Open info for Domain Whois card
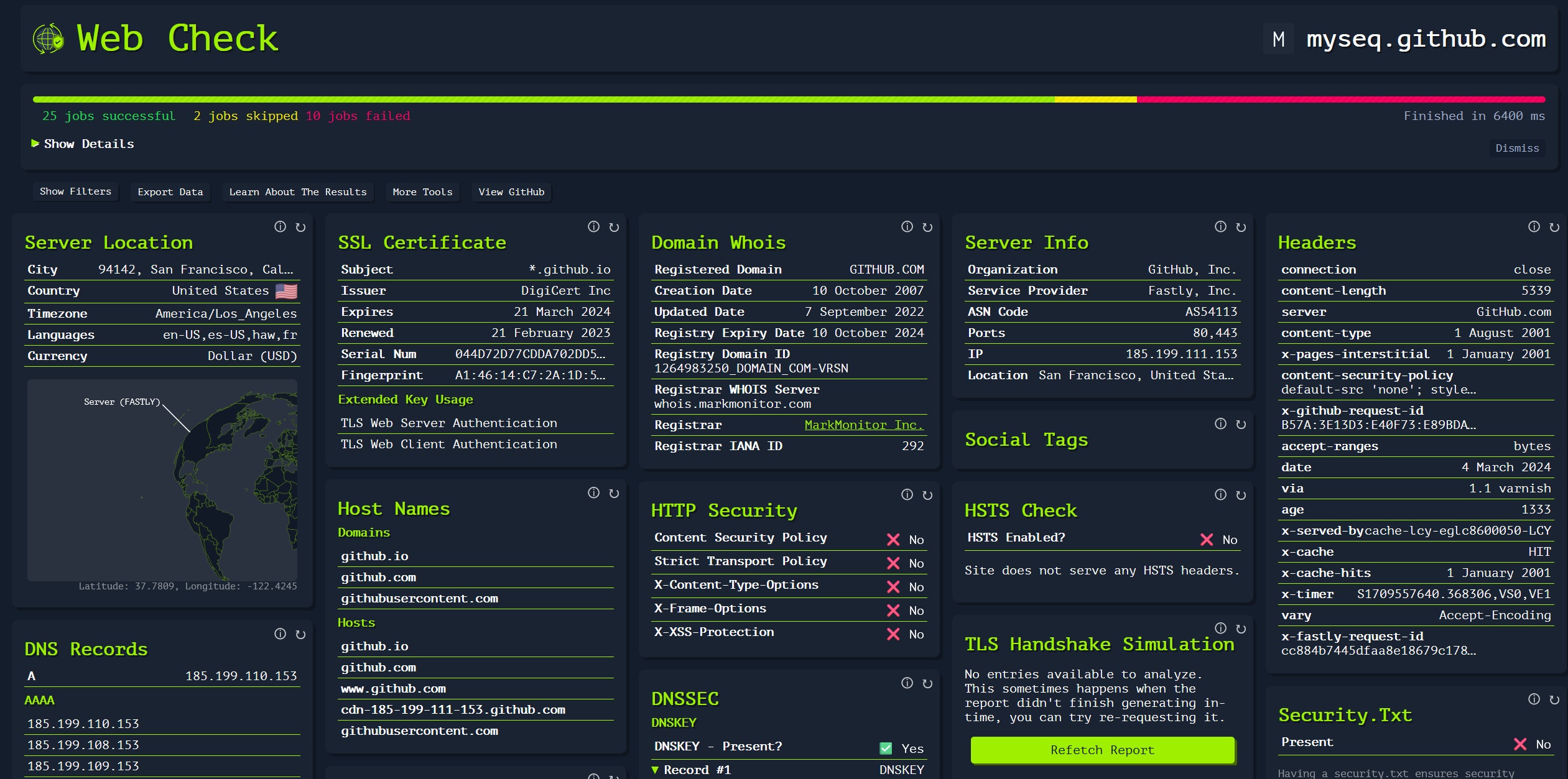The height and width of the screenshot is (779, 1568). click(907, 227)
